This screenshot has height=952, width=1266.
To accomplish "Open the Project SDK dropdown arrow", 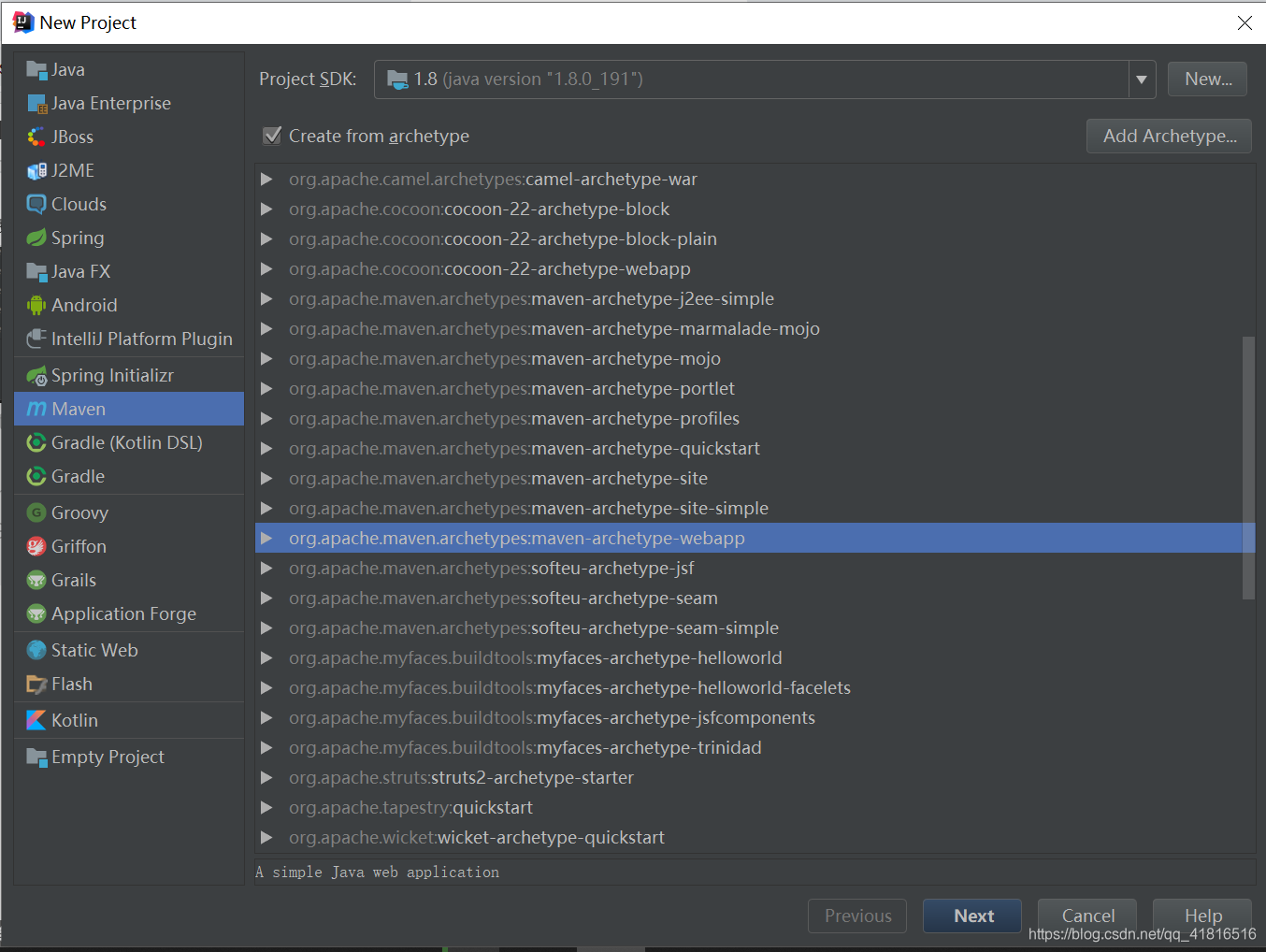I will (1142, 79).
